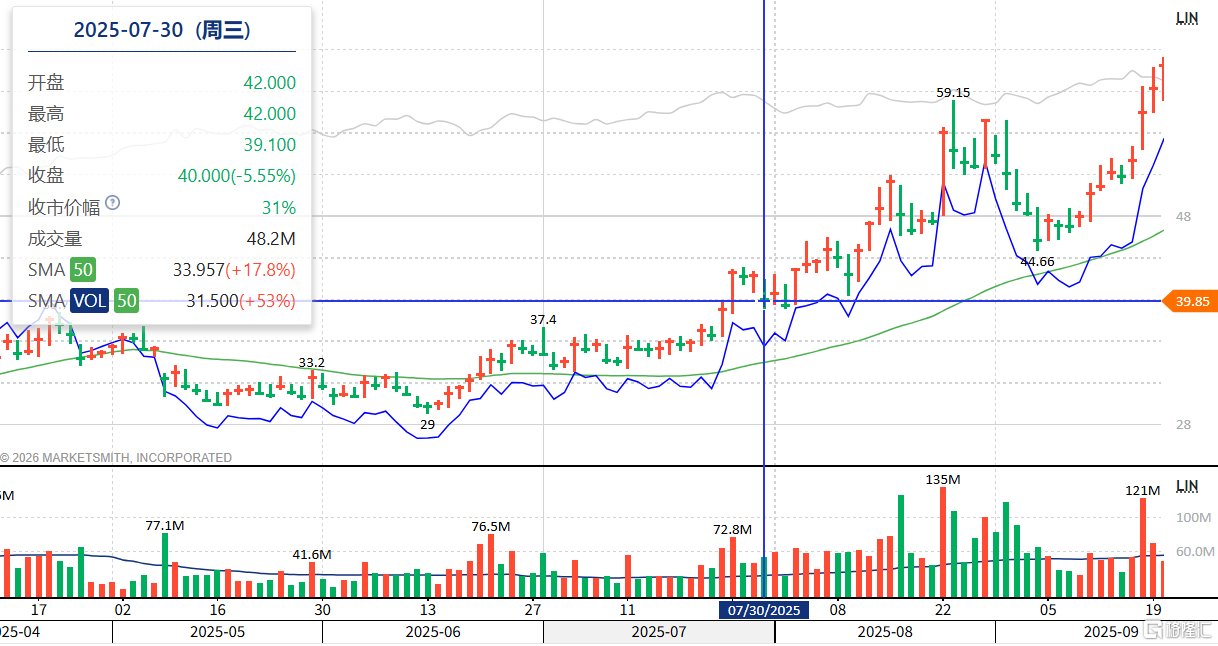Viewport: 1218px width, 646px height.
Task: Toggle the LIN scale on the volume chart
Action: [x=1186, y=486]
